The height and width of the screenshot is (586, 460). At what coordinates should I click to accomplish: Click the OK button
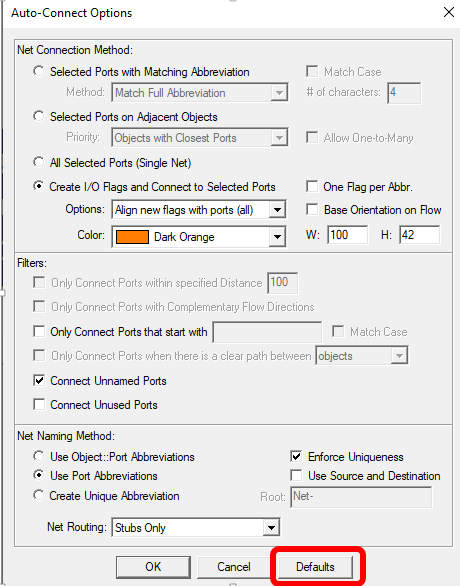pos(153,567)
